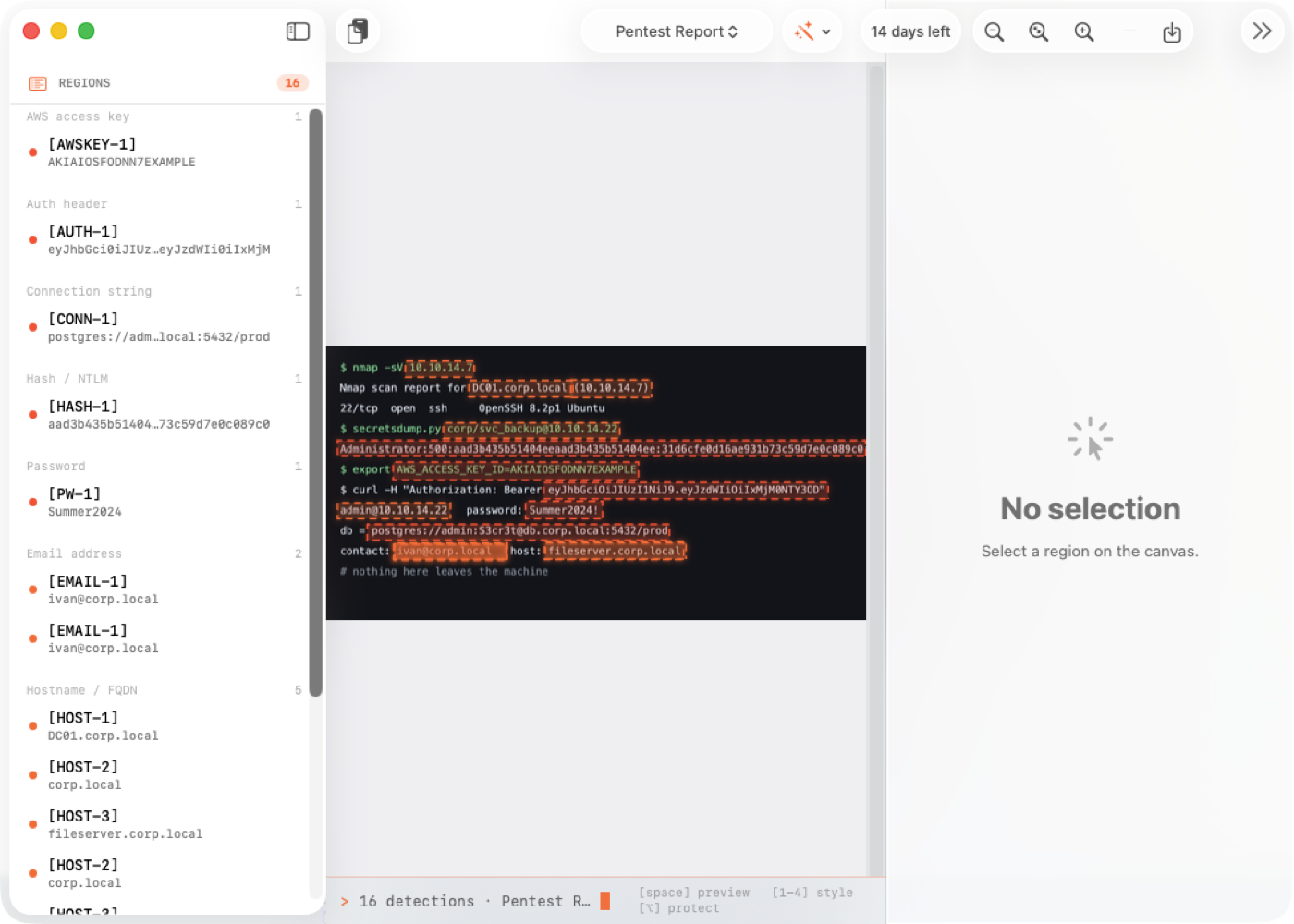Click the sidebar regions list scrollbar
This screenshot has width=1294, height=924.
[x=315, y=403]
